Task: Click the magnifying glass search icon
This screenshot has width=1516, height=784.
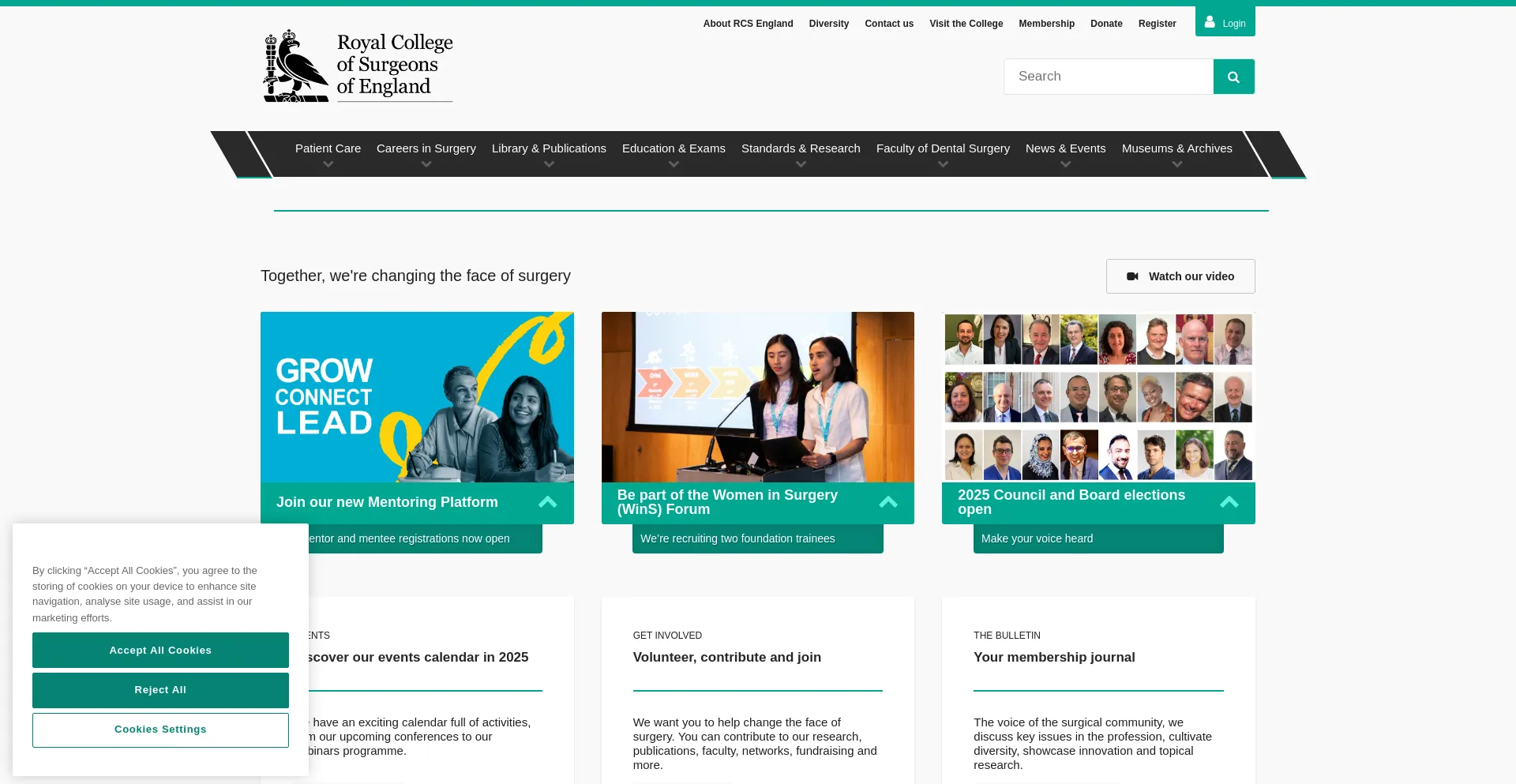Action: 1233,77
